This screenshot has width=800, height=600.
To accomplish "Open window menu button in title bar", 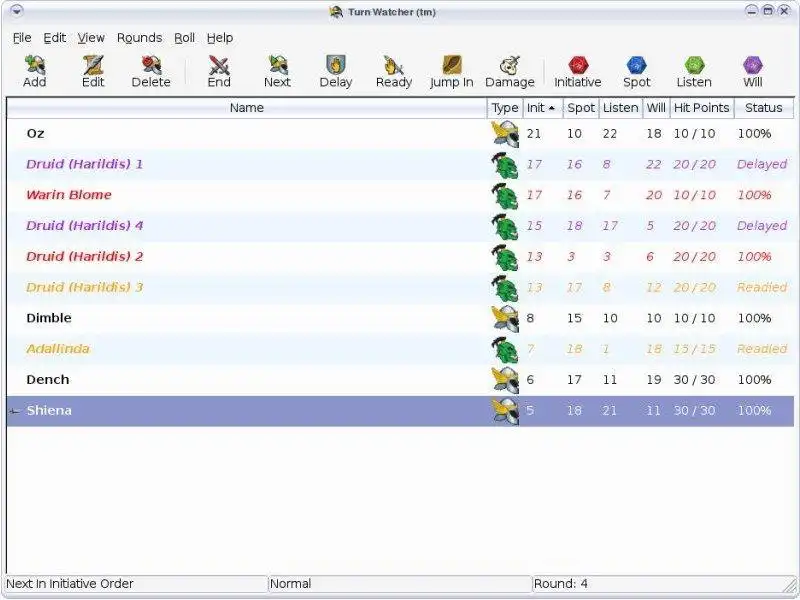I will coord(16,11).
